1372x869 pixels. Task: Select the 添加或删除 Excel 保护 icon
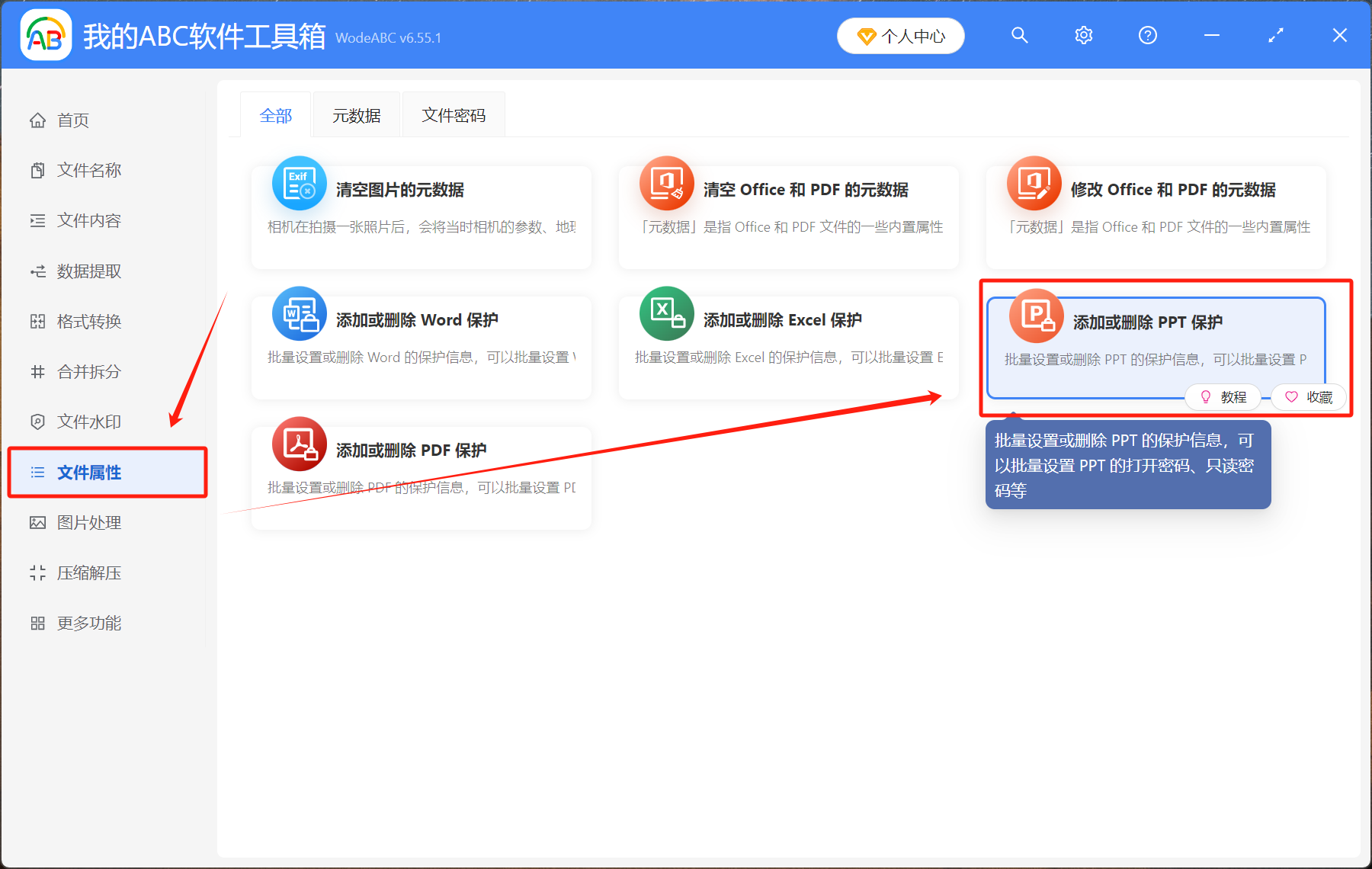[666, 314]
